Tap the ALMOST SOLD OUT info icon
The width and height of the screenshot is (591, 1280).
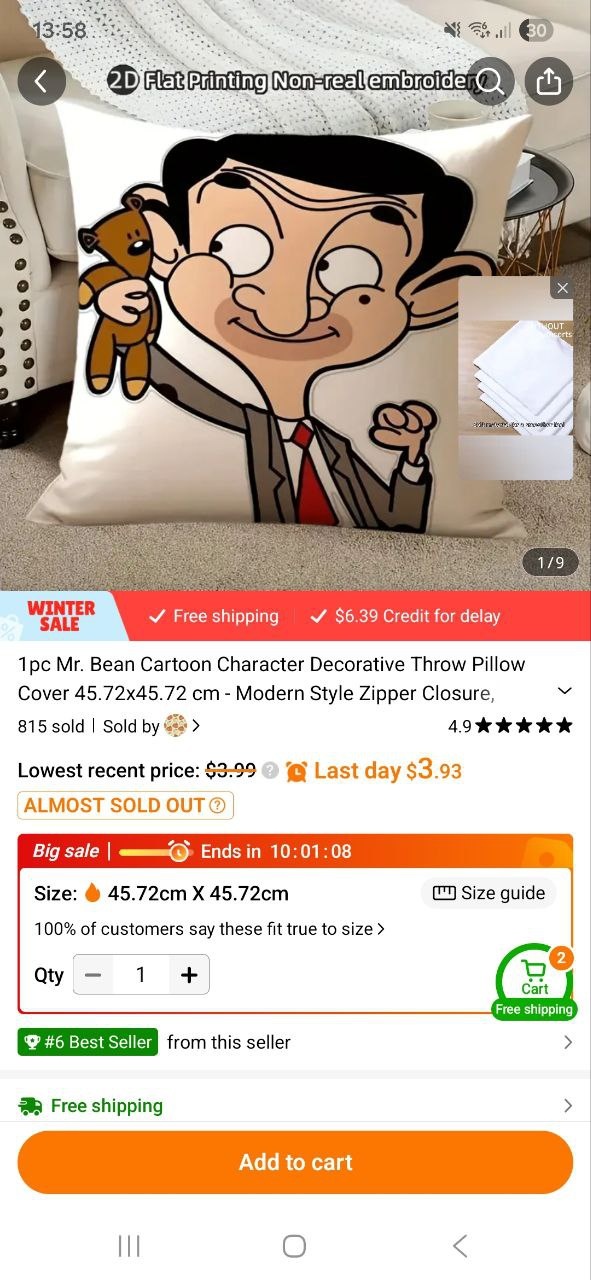click(x=217, y=805)
